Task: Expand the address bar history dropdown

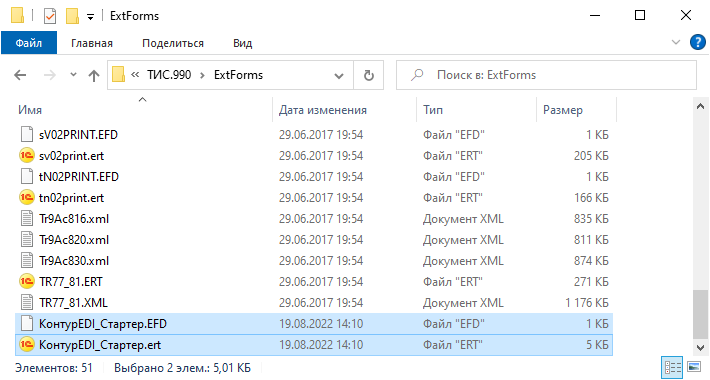Action: 339,76
